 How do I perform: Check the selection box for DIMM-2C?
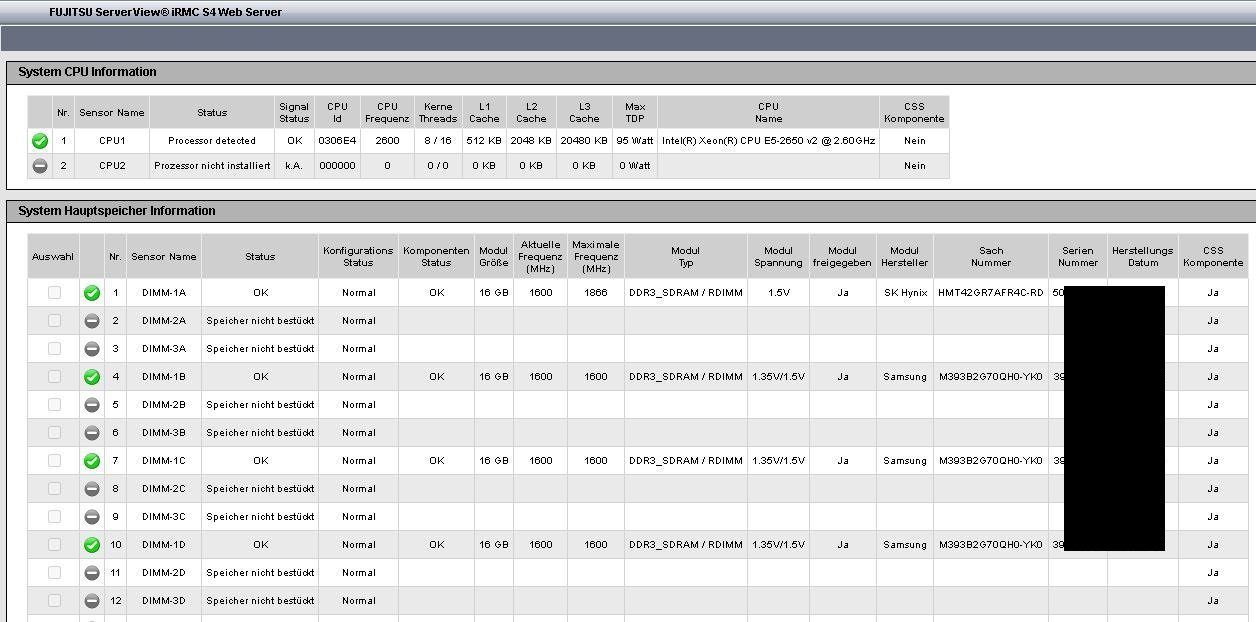(54, 488)
